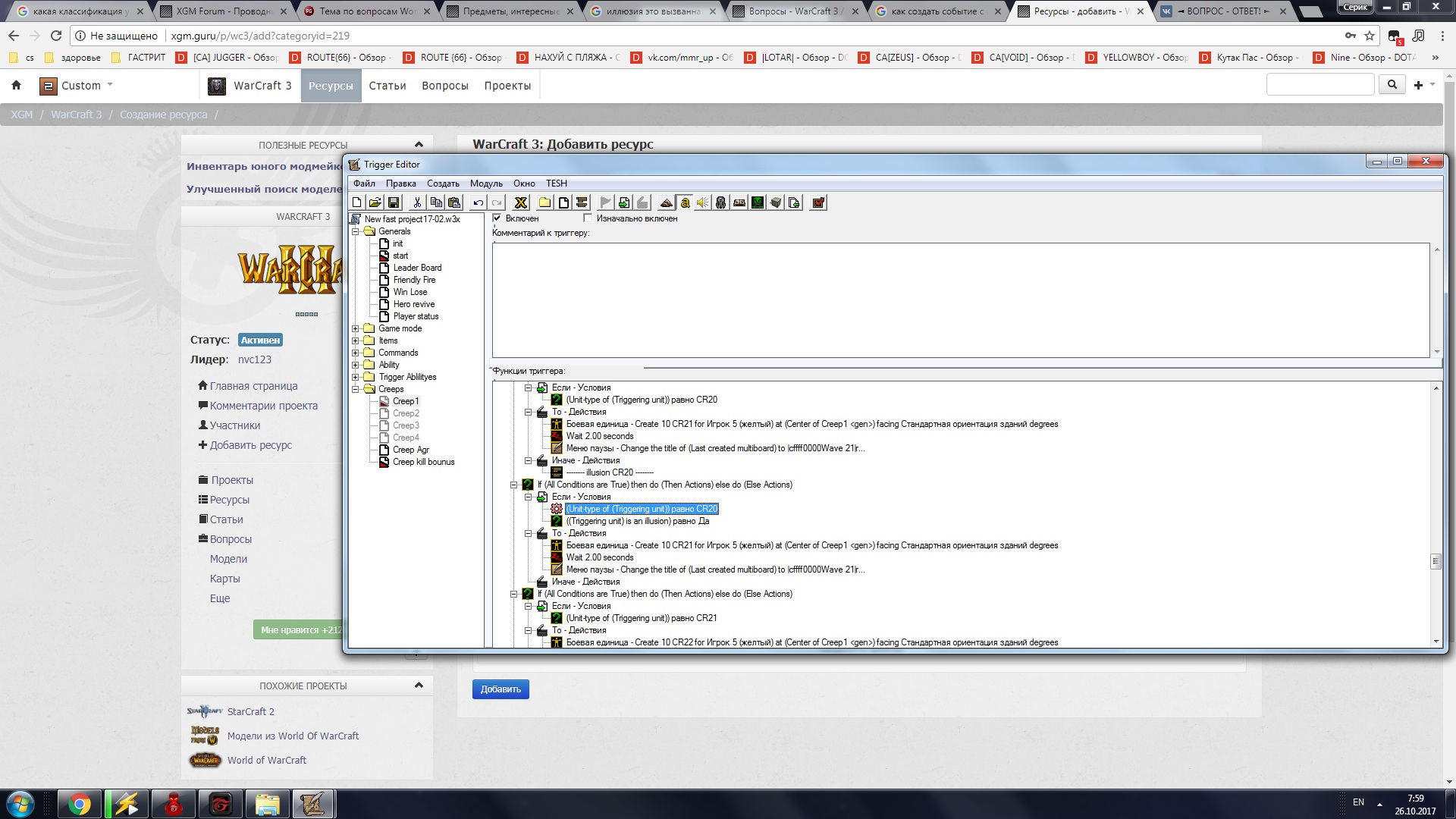The width and height of the screenshot is (1456, 819).
Task: Click the XGM home icon
Action: coord(16,86)
